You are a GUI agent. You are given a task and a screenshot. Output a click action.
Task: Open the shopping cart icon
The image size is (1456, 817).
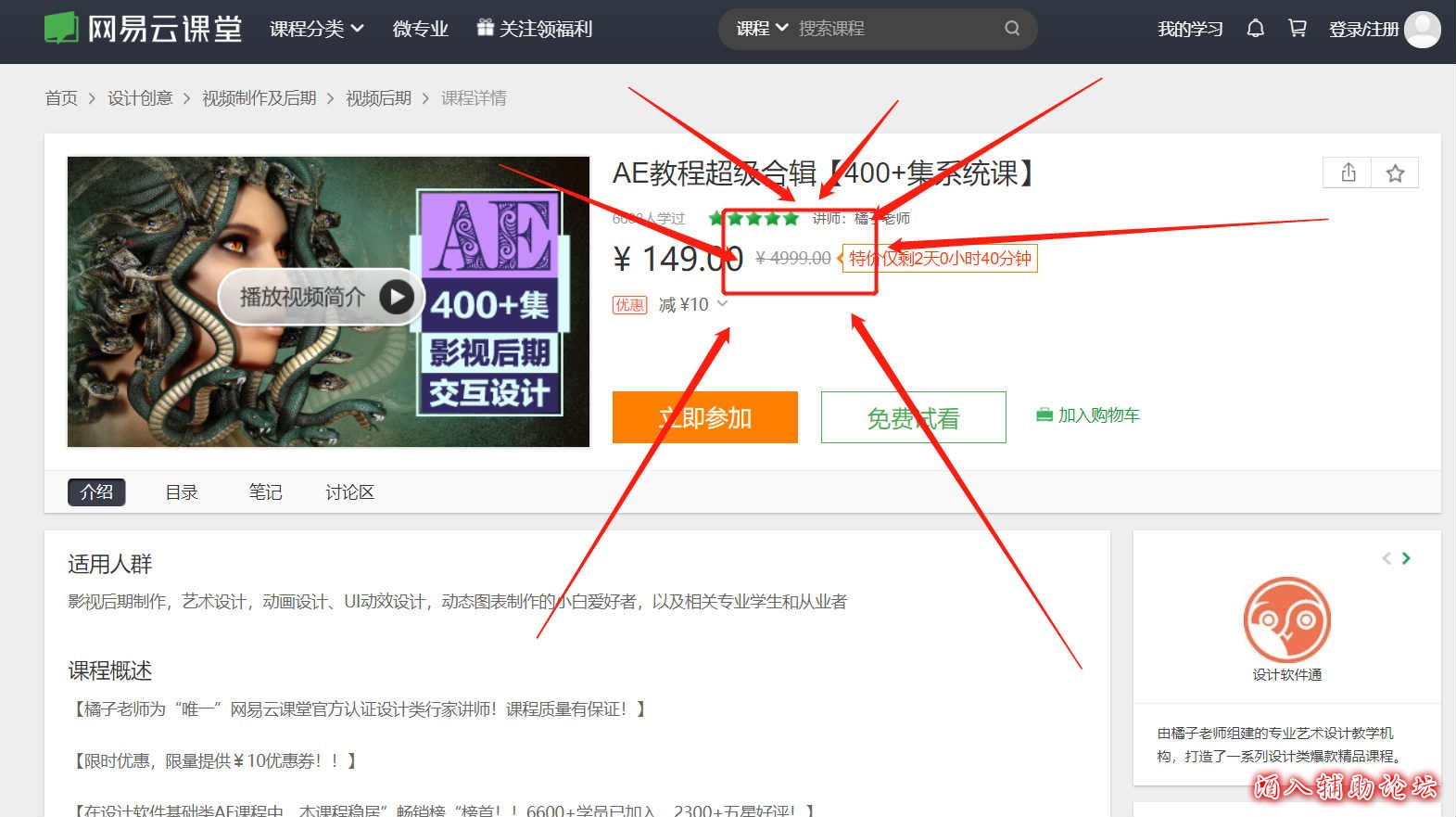pos(1298,29)
